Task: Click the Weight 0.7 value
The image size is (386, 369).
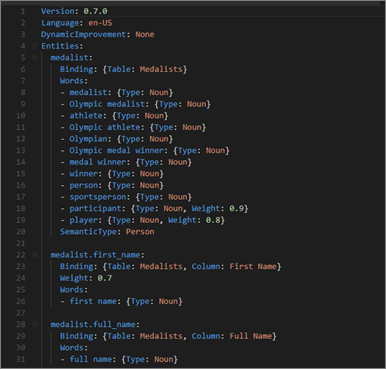Action: click(x=105, y=278)
